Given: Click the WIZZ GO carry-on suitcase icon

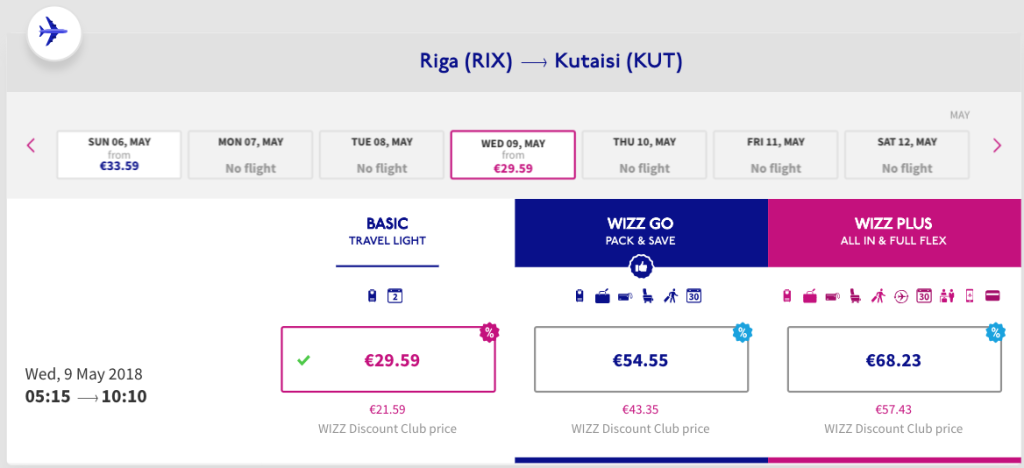Looking at the screenshot, I should pyautogui.click(x=602, y=296).
